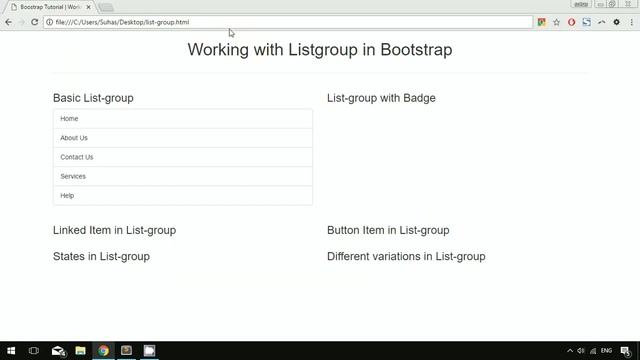
Task: Switch to Chrome on the taskbar
Action: point(103,351)
